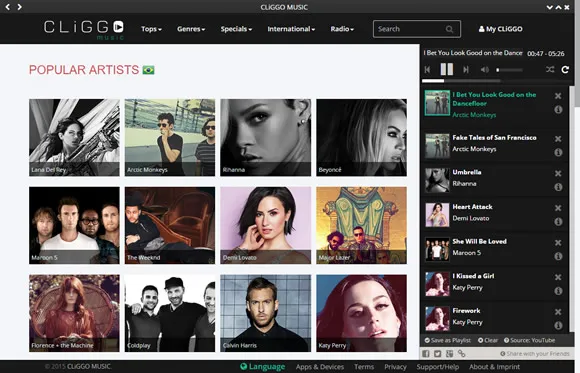Copy share link icon

click(461, 354)
